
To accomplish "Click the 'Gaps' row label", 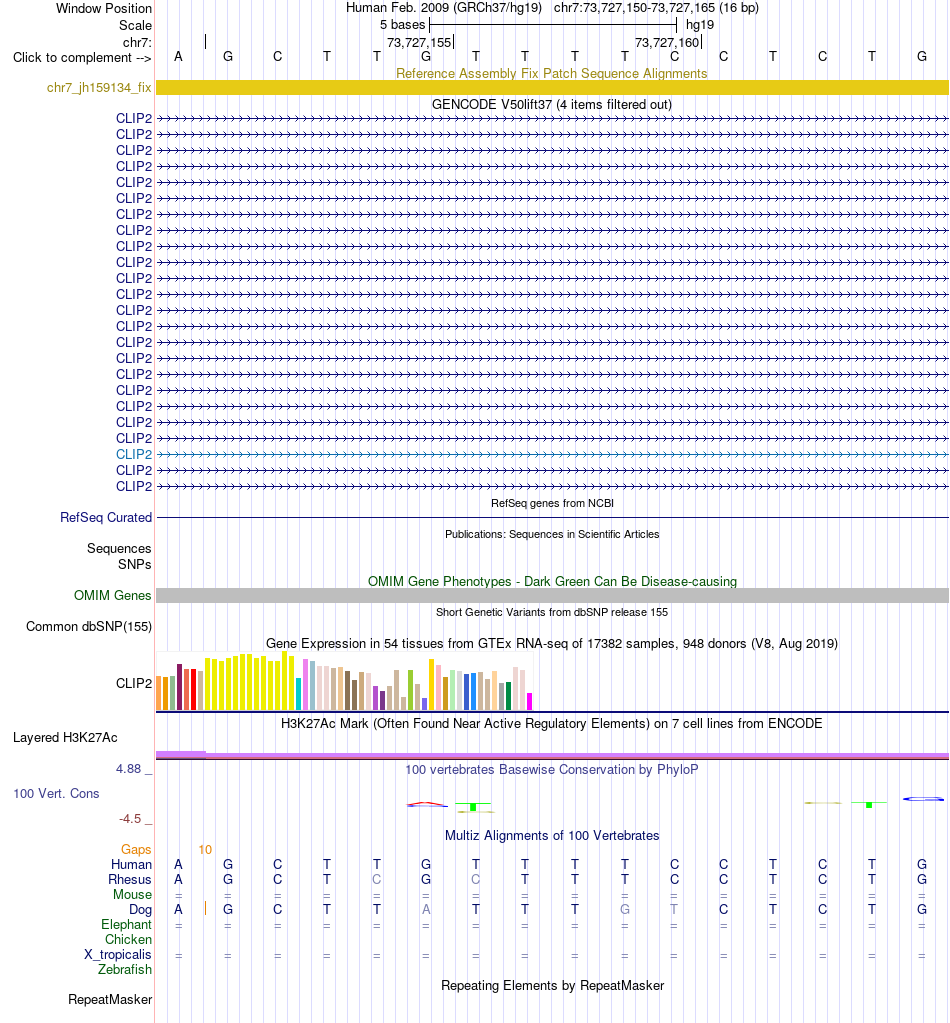I will coord(136,849).
